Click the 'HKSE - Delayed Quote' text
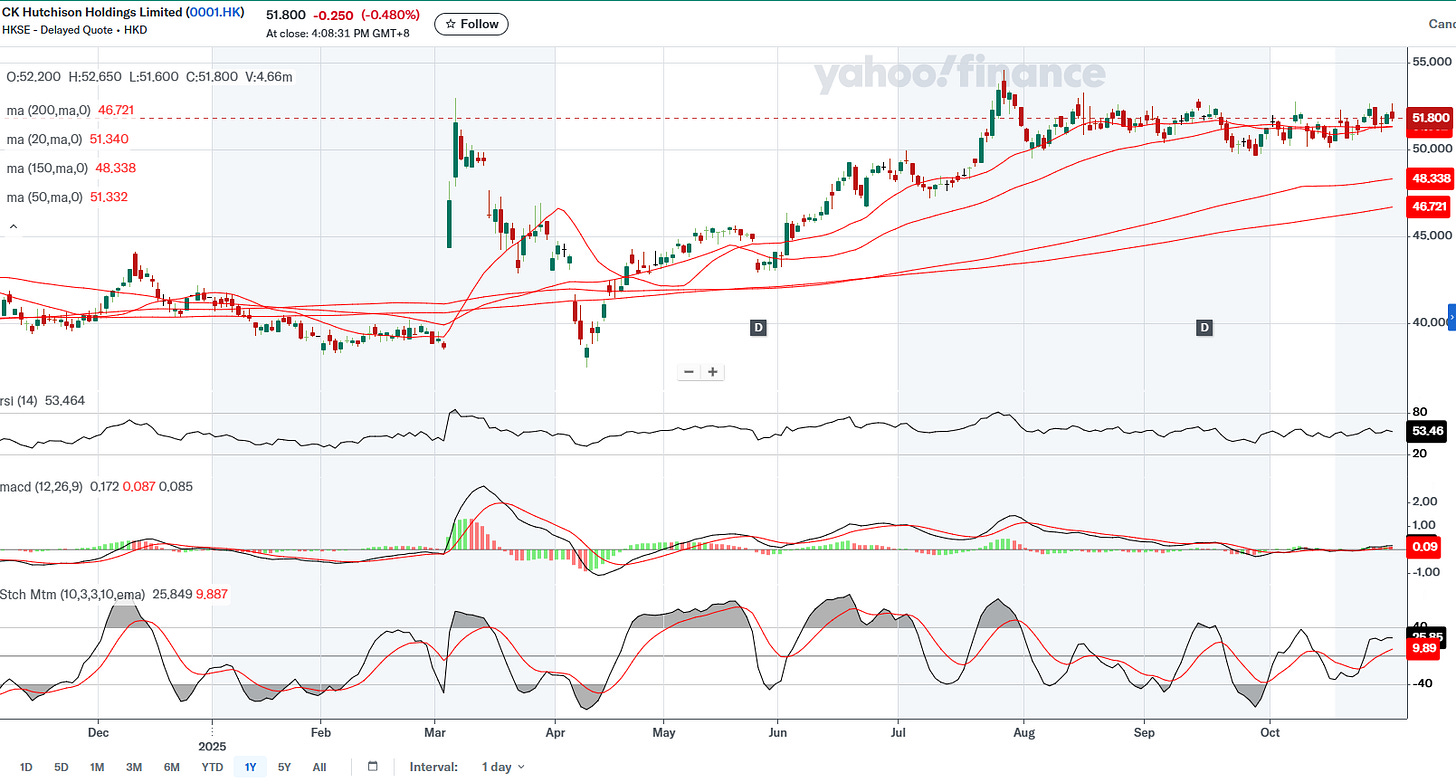The height and width of the screenshot is (784, 1456). tap(60, 28)
